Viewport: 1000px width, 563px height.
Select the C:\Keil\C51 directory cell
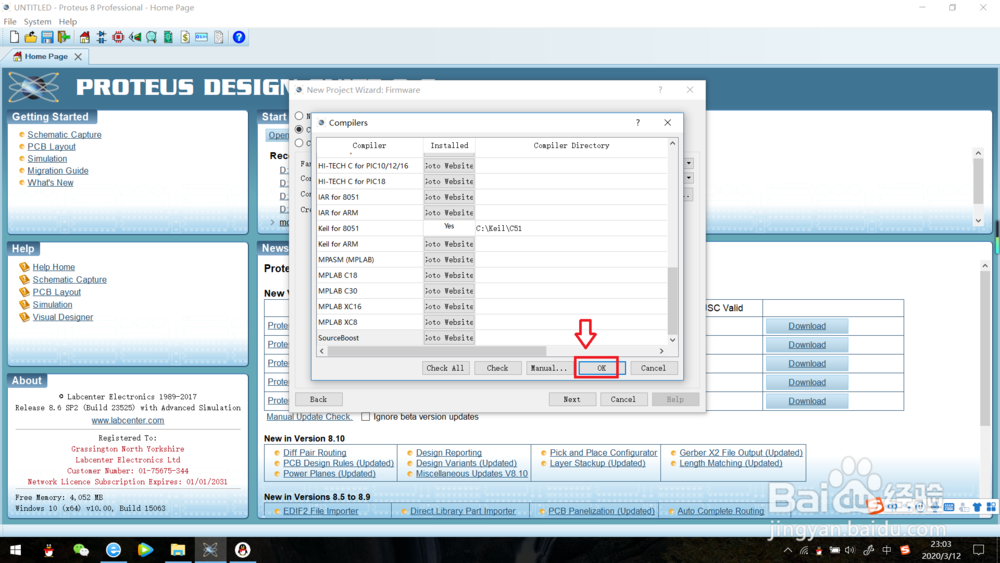(571, 228)
